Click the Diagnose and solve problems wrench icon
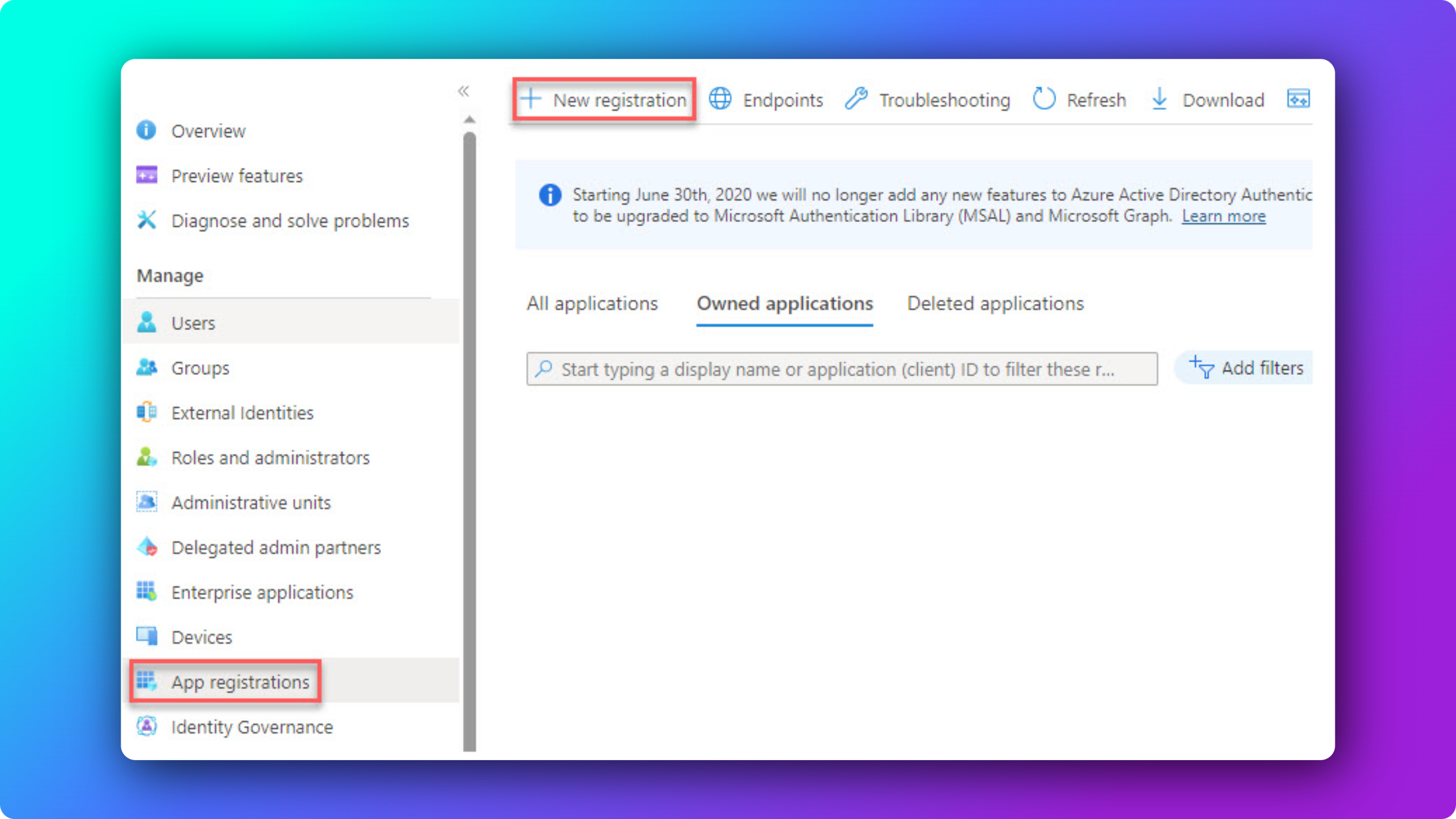Viewport: 1456px width, 819px height. (146, 220)
